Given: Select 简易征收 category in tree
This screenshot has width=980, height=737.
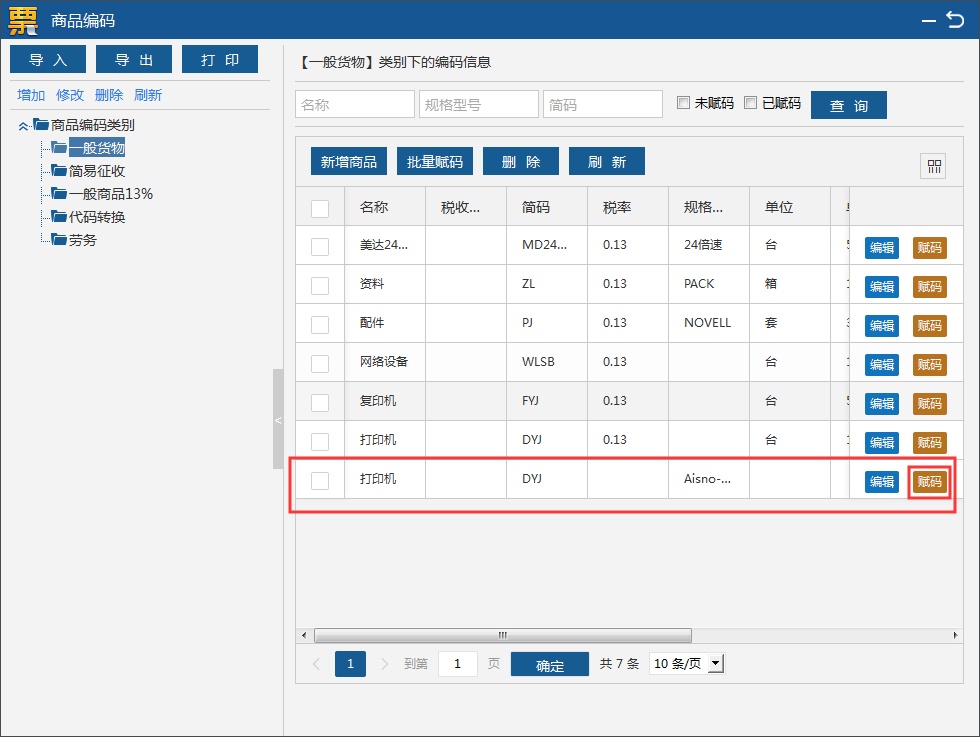Looking at the screenshot, I should pos(96,171).
